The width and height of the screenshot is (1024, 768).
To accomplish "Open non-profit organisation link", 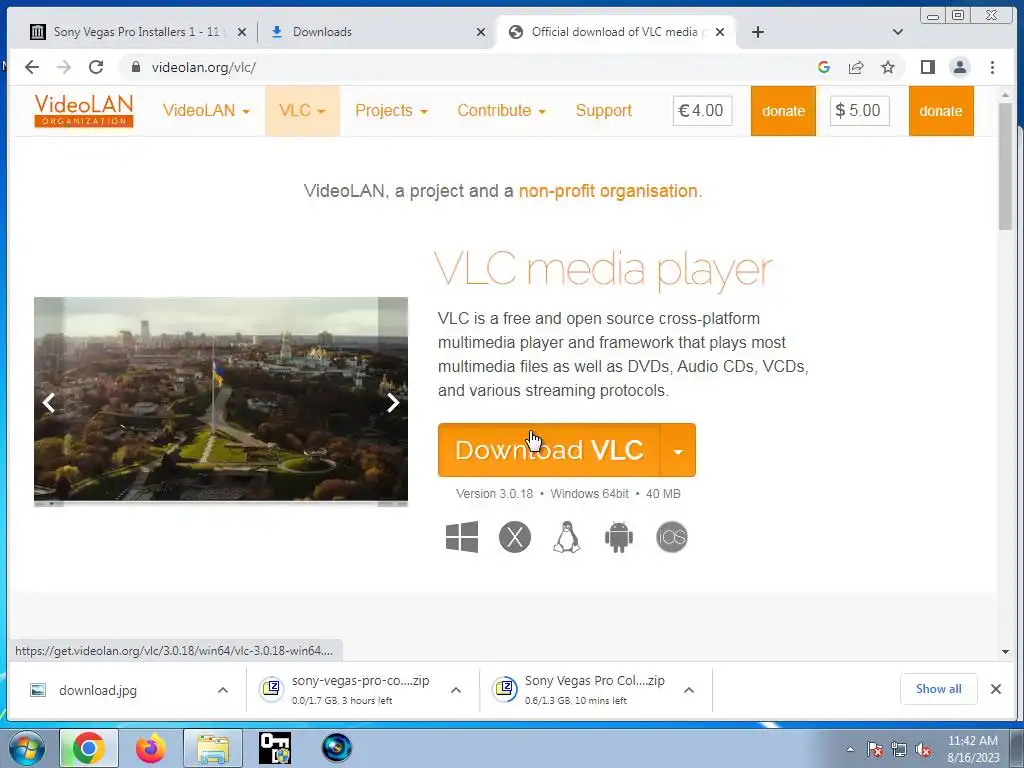I will [608, 191].
